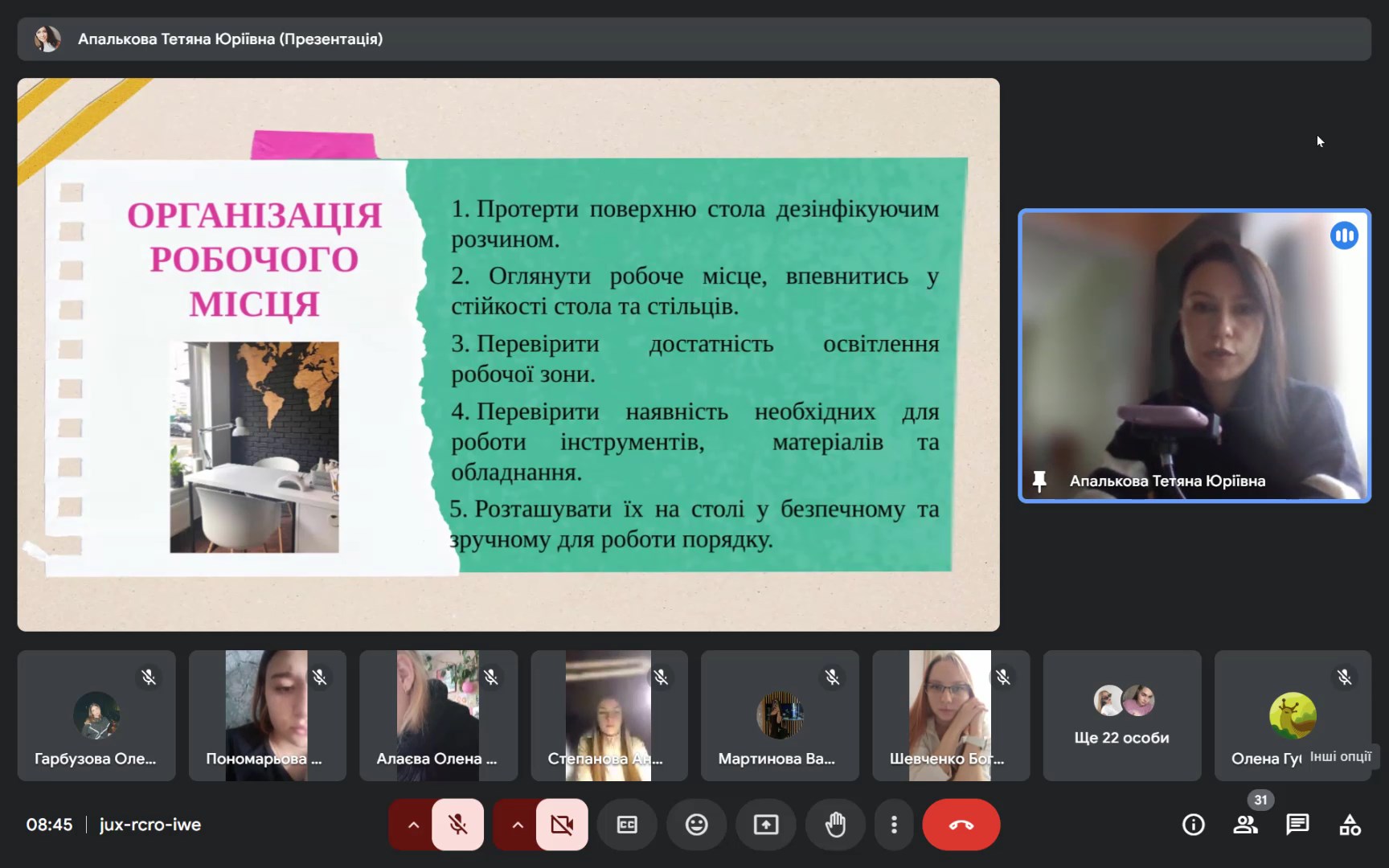Click speaker name label 'Апалькова Тетяна Юріївна' on video tile
The image size is (1389, 868).
[x=1167, y=481]
